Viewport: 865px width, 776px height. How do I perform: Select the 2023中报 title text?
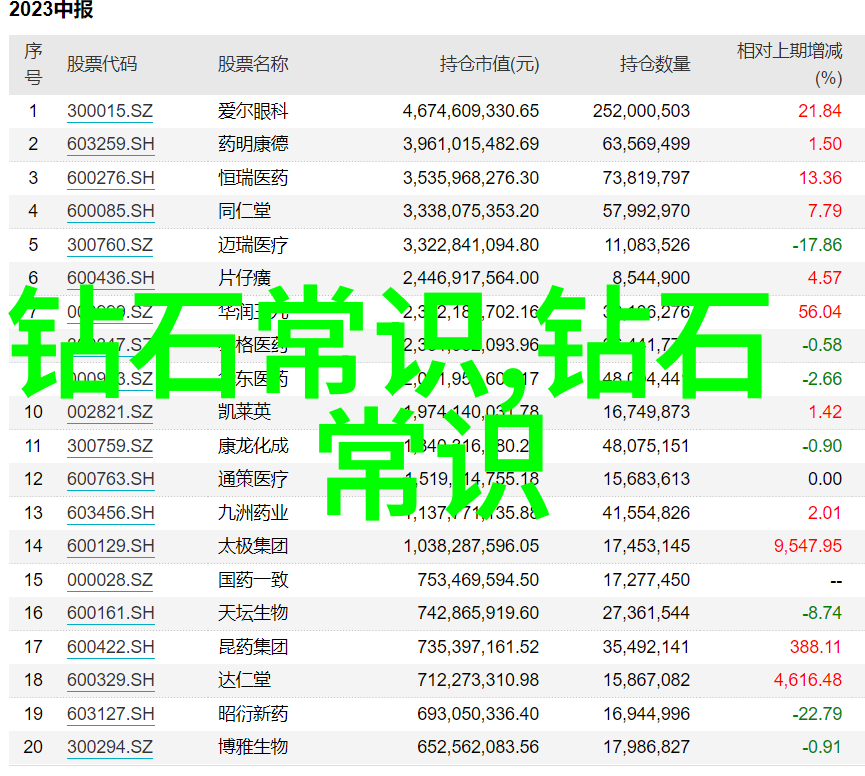[x=51, y=10]
